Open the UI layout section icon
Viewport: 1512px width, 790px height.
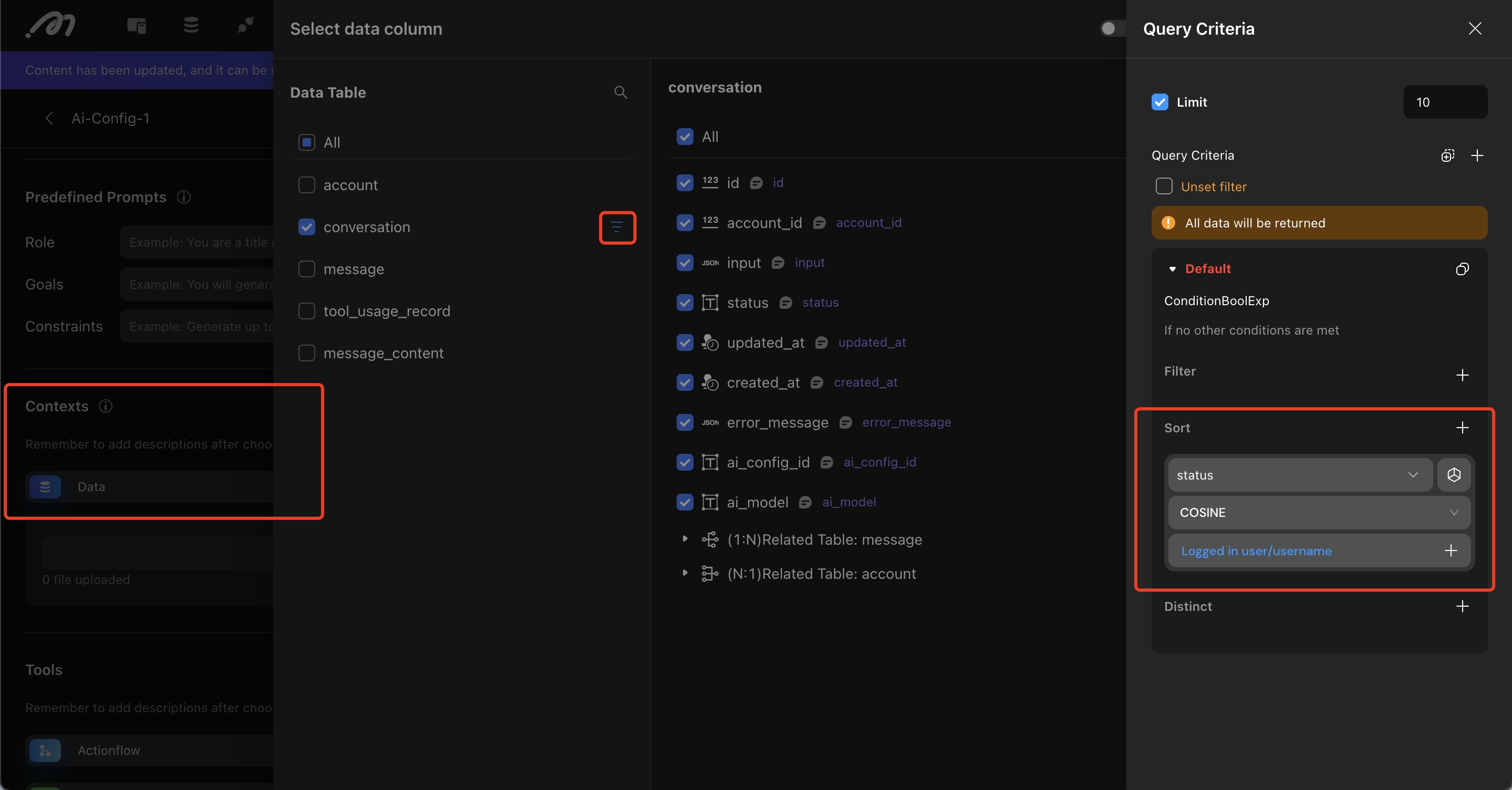[x=137, y=25]
